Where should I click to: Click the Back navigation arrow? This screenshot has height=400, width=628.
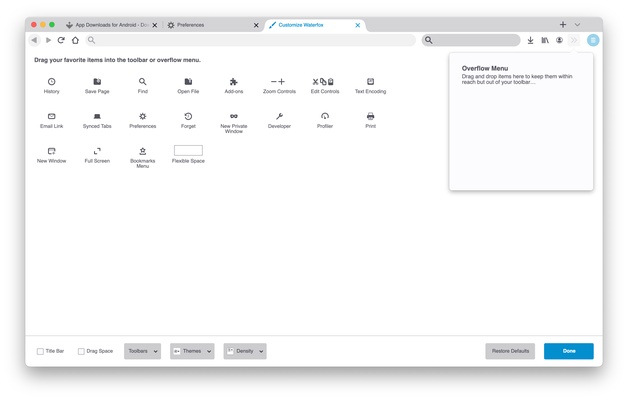34,40
